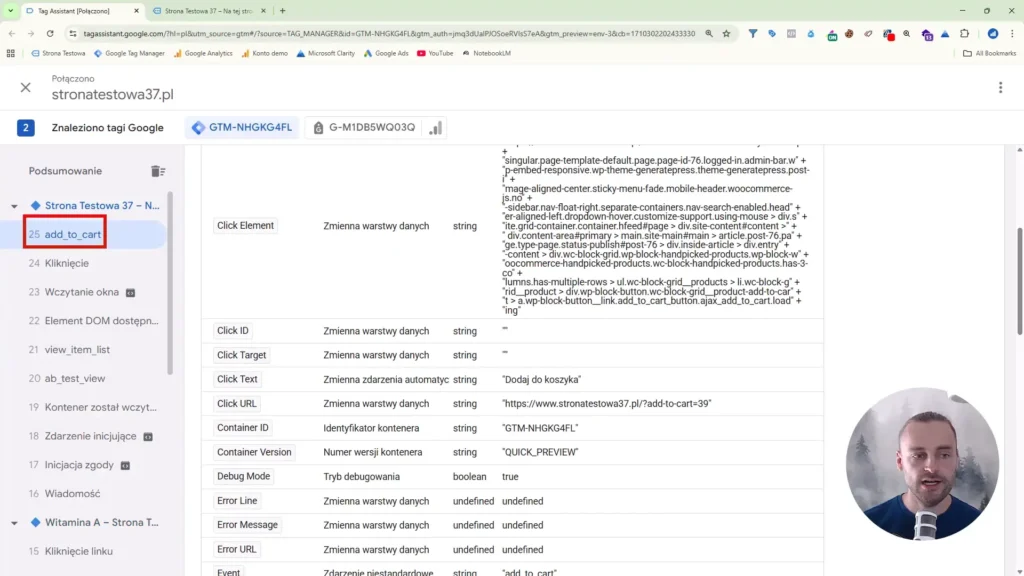This screenshot has width=1024, height=576.
Task: Collapse the Witamina A page group
Action: [x=14, y=523]
